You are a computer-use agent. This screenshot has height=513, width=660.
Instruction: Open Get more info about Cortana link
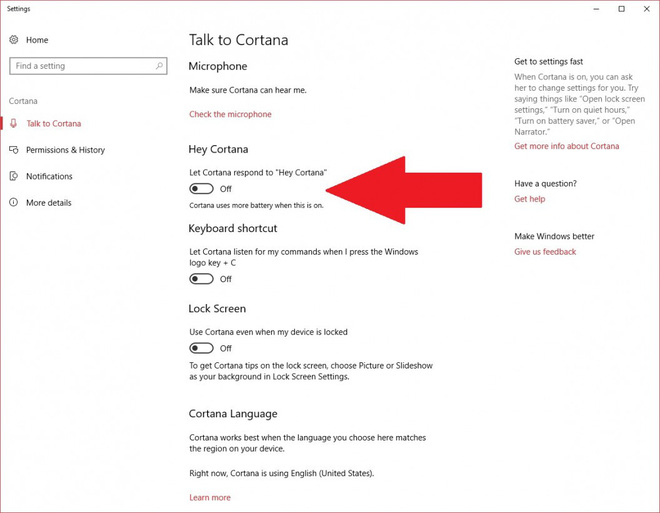(x=566, y=146)
